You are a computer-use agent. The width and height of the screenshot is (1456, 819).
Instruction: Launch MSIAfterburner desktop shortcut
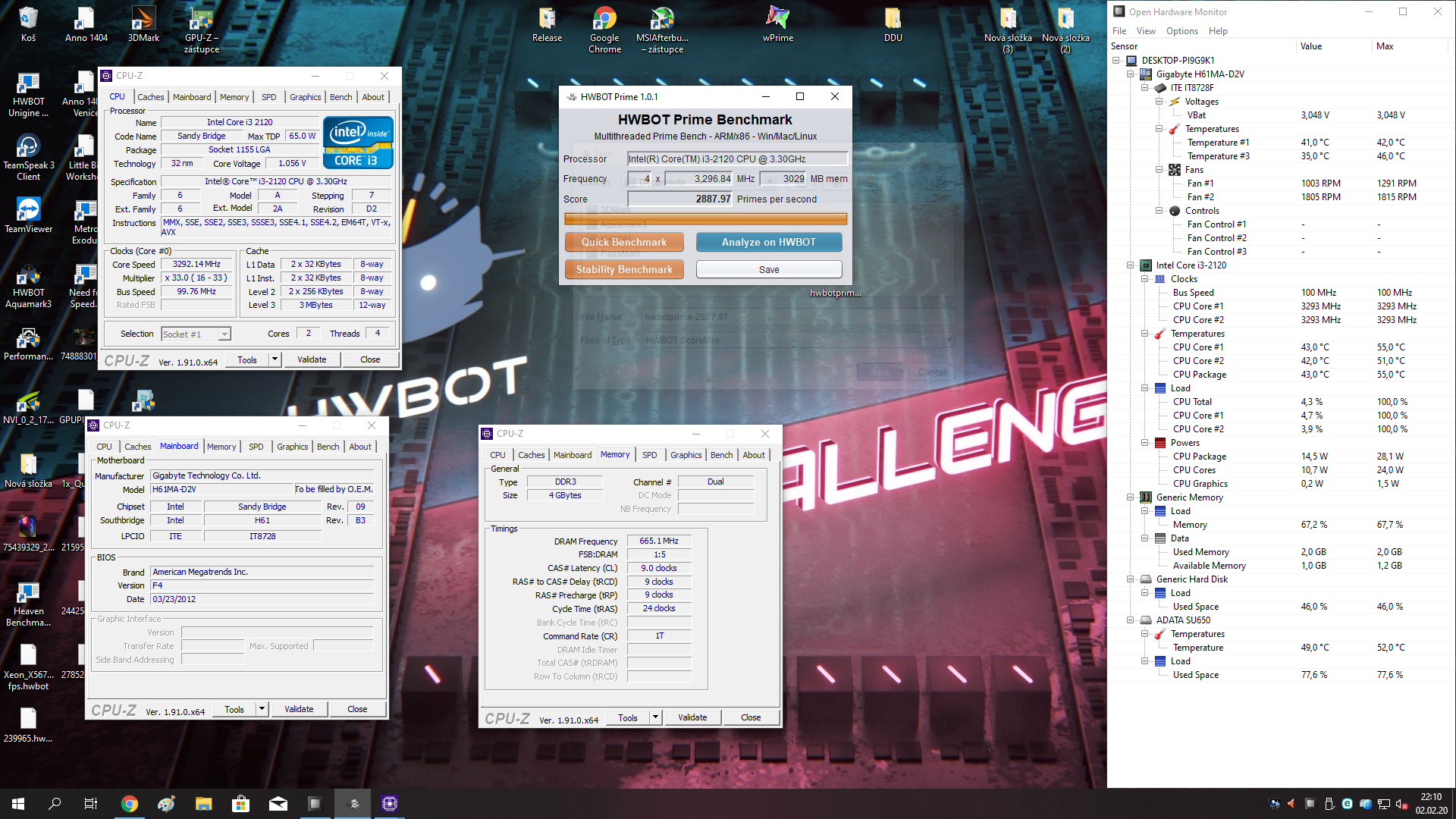coord(662,30)
